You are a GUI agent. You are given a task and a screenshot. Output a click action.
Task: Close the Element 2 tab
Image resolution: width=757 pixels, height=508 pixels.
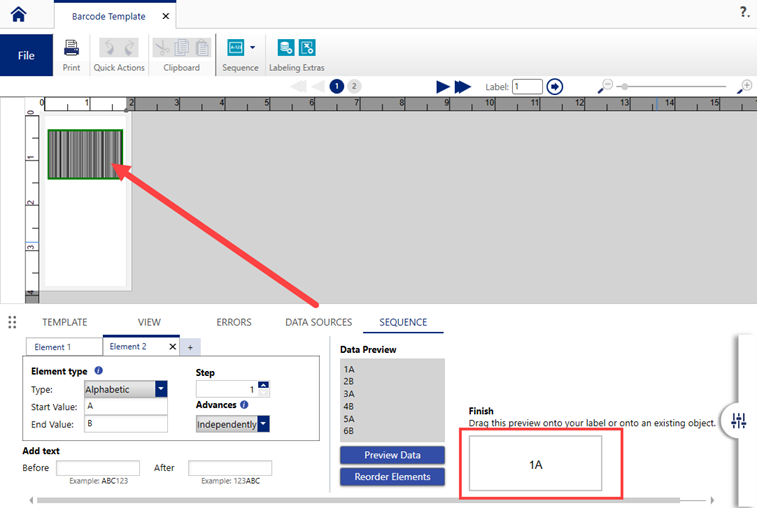click(x=172, y=347)
